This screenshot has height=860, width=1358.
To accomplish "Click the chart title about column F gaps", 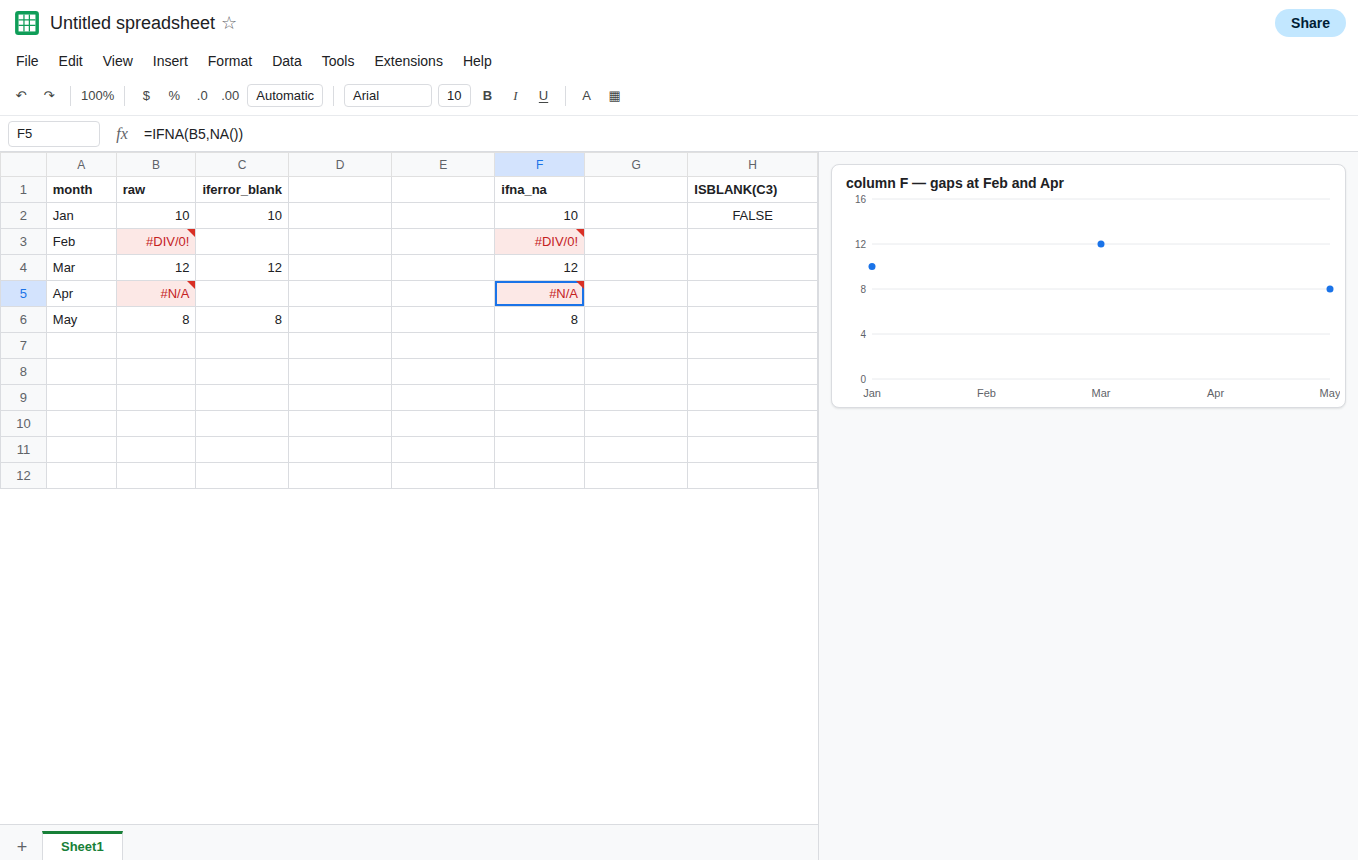I will point(955,183).
